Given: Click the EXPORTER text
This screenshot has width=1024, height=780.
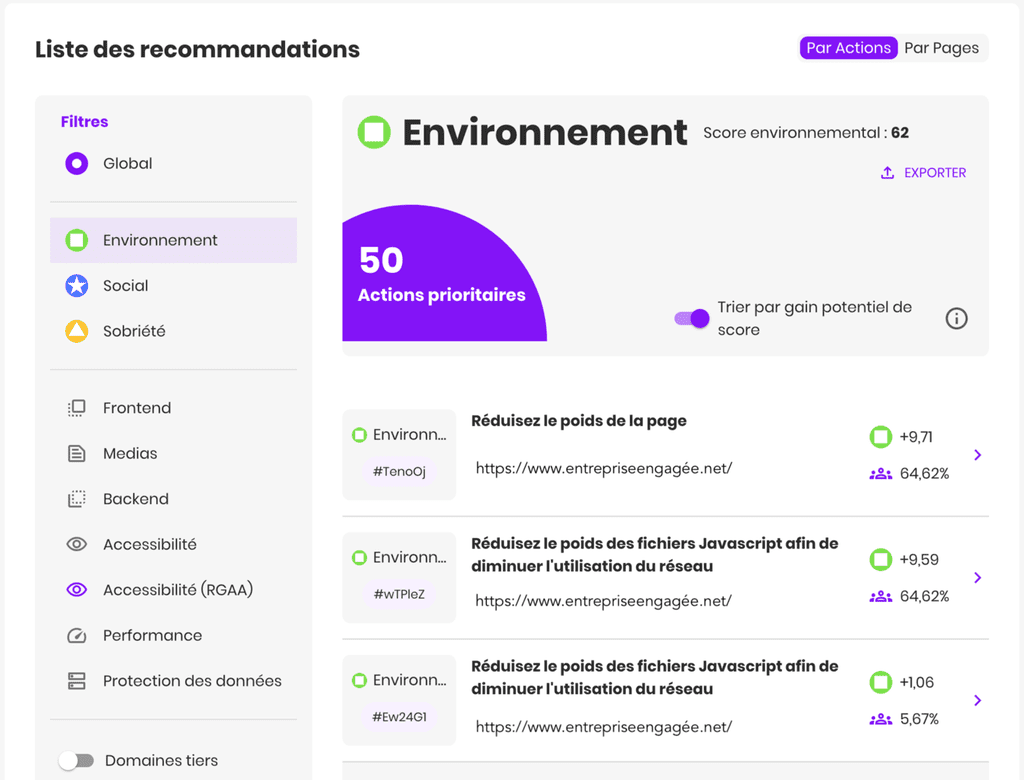Looking at the screenshot, I should pyautogui.click(x=935, y=172).
